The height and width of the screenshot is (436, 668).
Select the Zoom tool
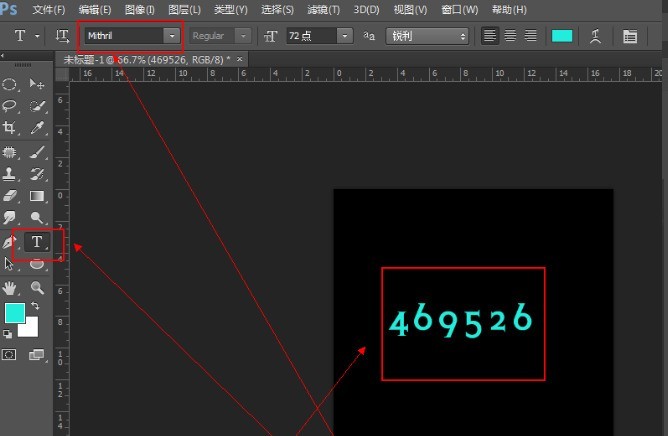pos(37,288)
